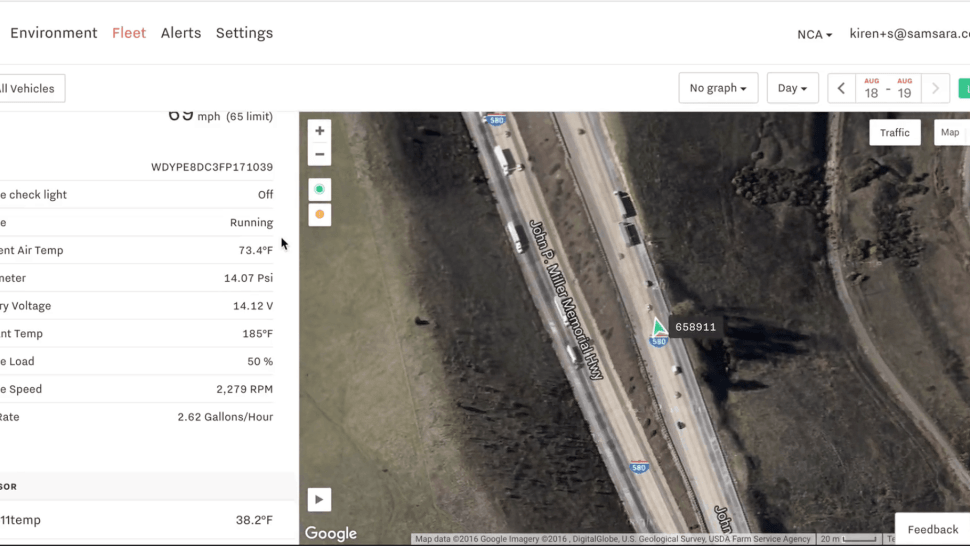
Task: Click the fuel rate 2.62 Gallons/Hour value
Action: (x=225, y=417)
